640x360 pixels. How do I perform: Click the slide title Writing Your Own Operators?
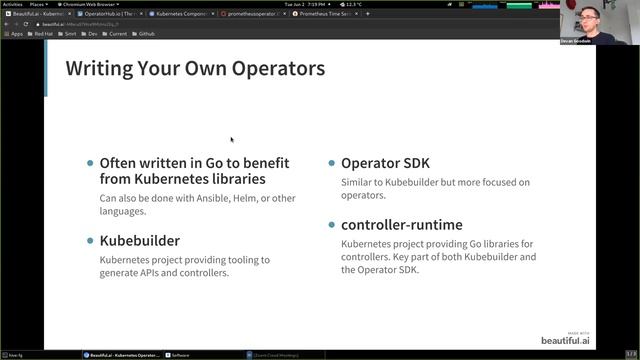coord(196,68)
